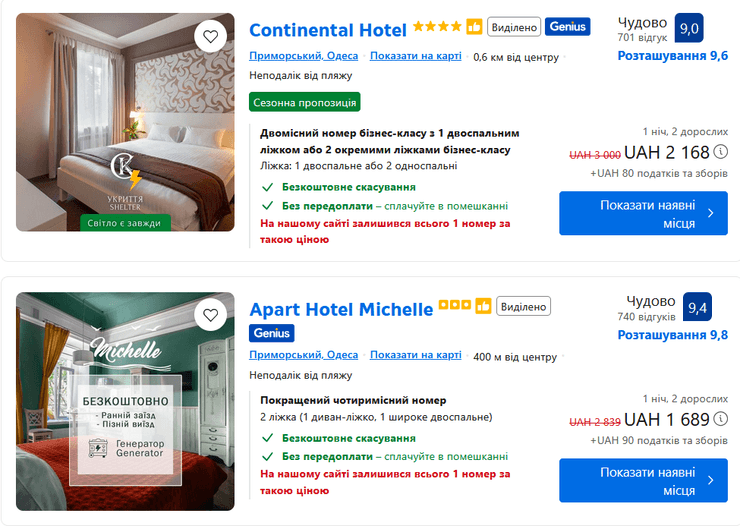Viewport: 740px width, 526px height.
Task: Click Apart Hotel Michelle thumbs-up icon
Action: tap(483, 306)
